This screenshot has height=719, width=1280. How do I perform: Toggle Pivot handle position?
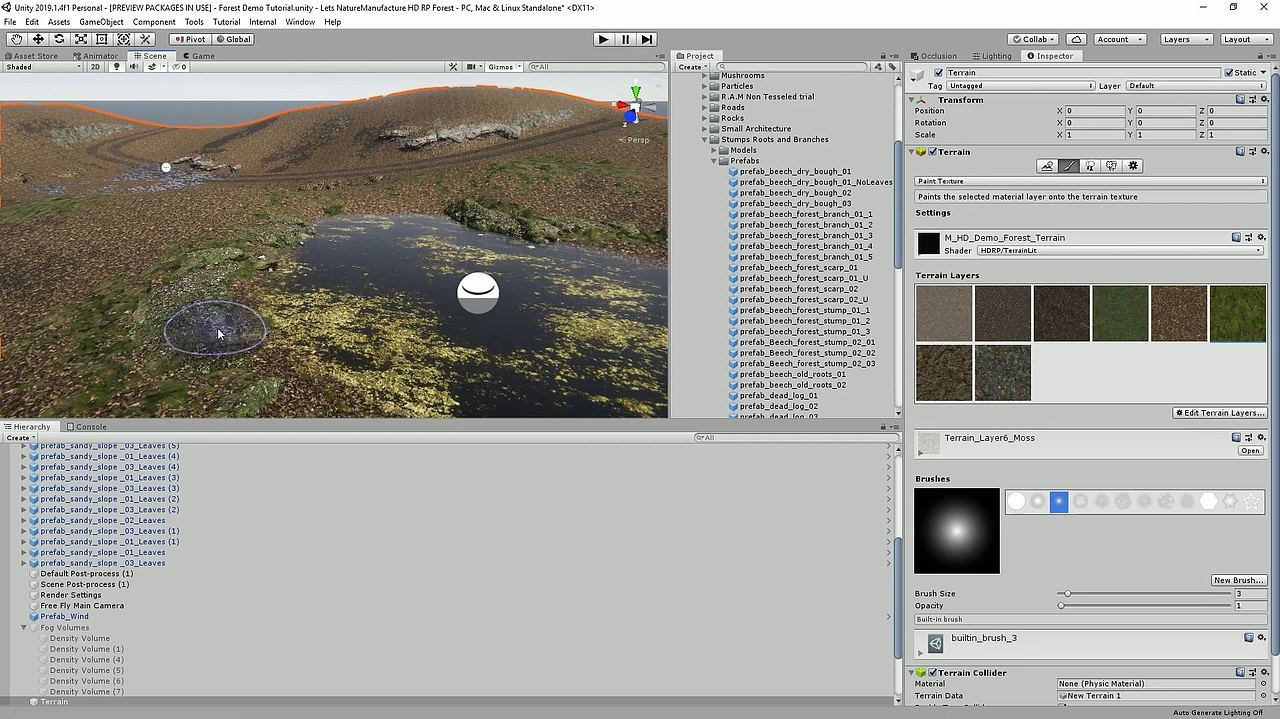189,39
